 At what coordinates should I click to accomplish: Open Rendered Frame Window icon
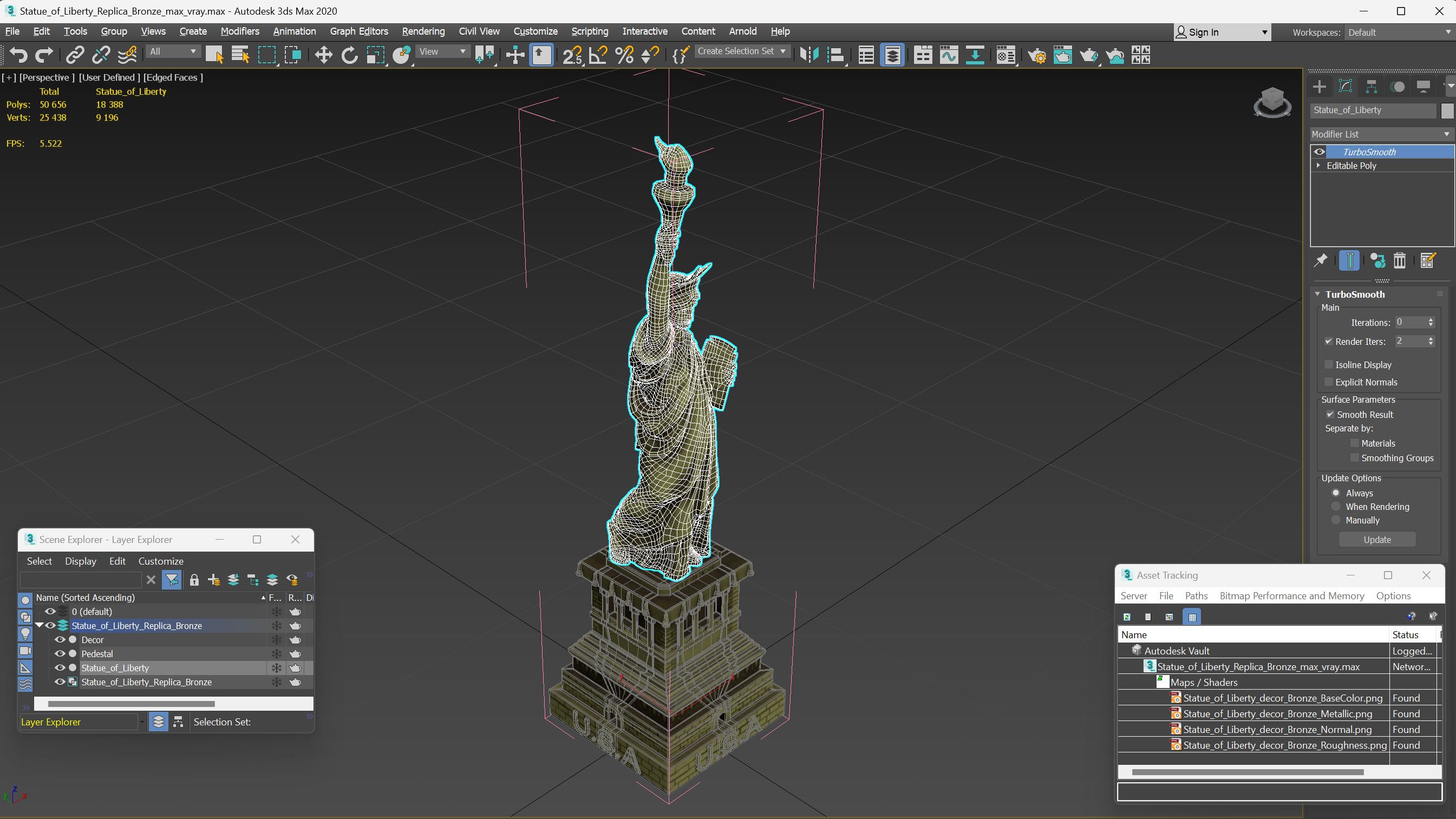click(x=1062, y=55)
